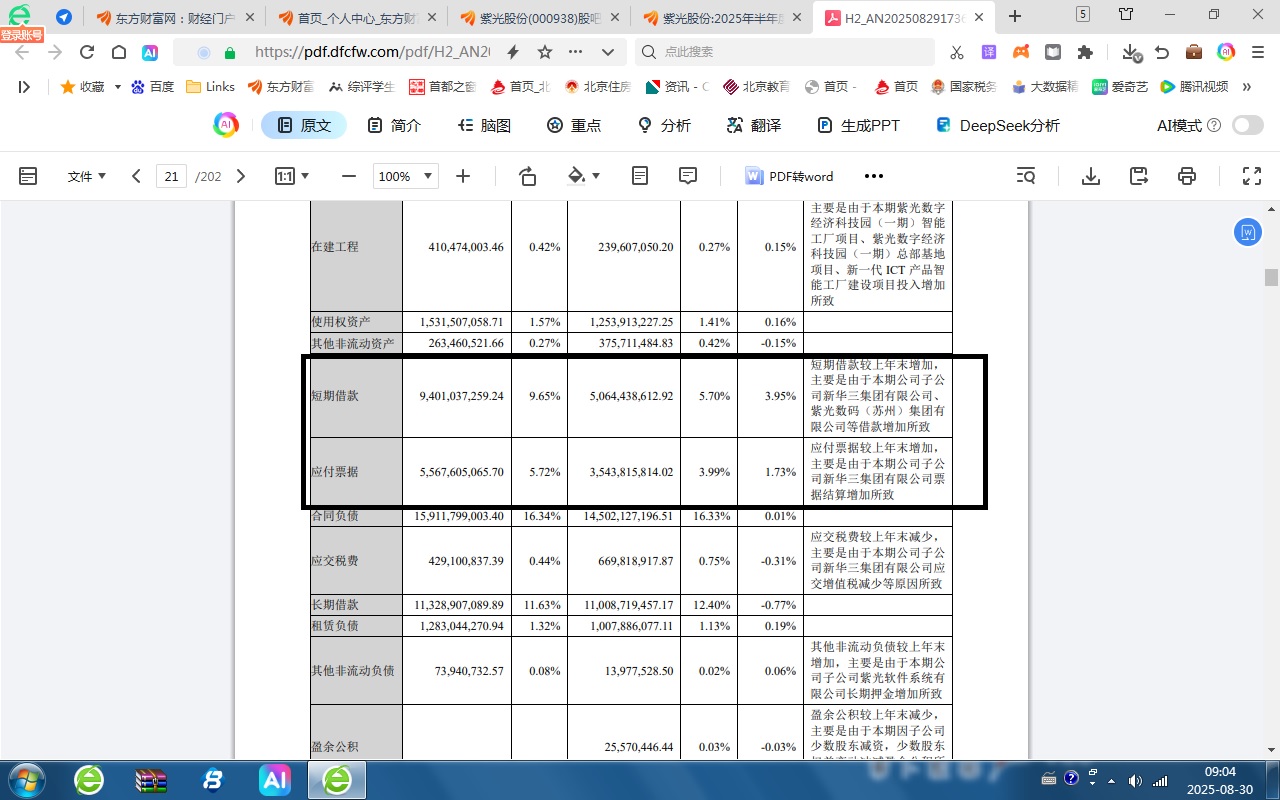Viewport: 1280px width, 800px height.
Task: Click the address bar URL
Action: (372, 53)
